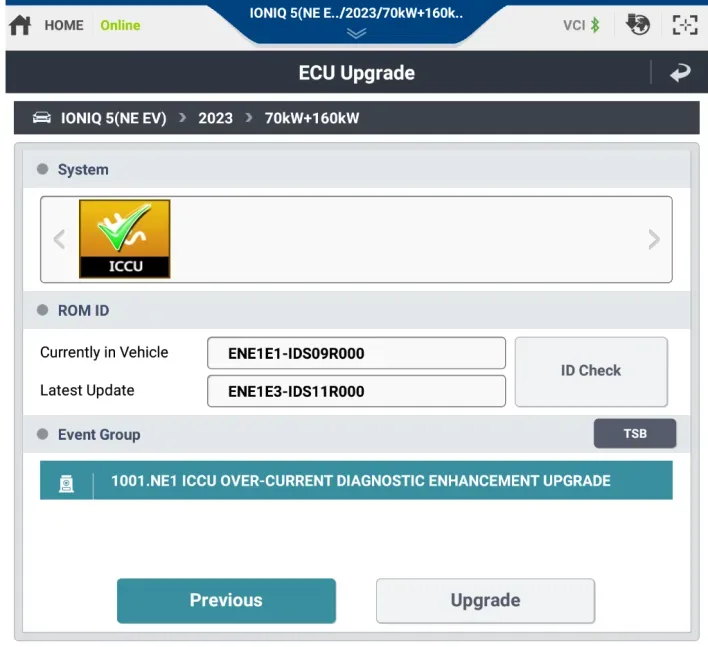The height and width of the screenshot is (647, 708).
Task: Click the HOME text label
Action: point(64,25)
